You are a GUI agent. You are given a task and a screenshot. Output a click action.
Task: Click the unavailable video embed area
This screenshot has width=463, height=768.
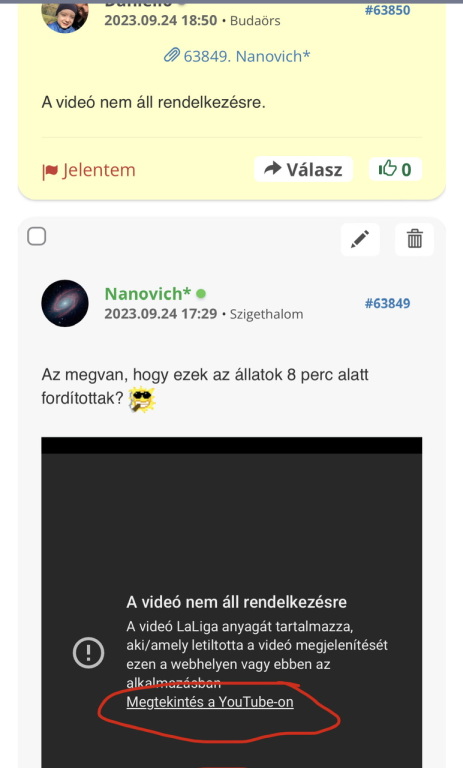point(231,602)
